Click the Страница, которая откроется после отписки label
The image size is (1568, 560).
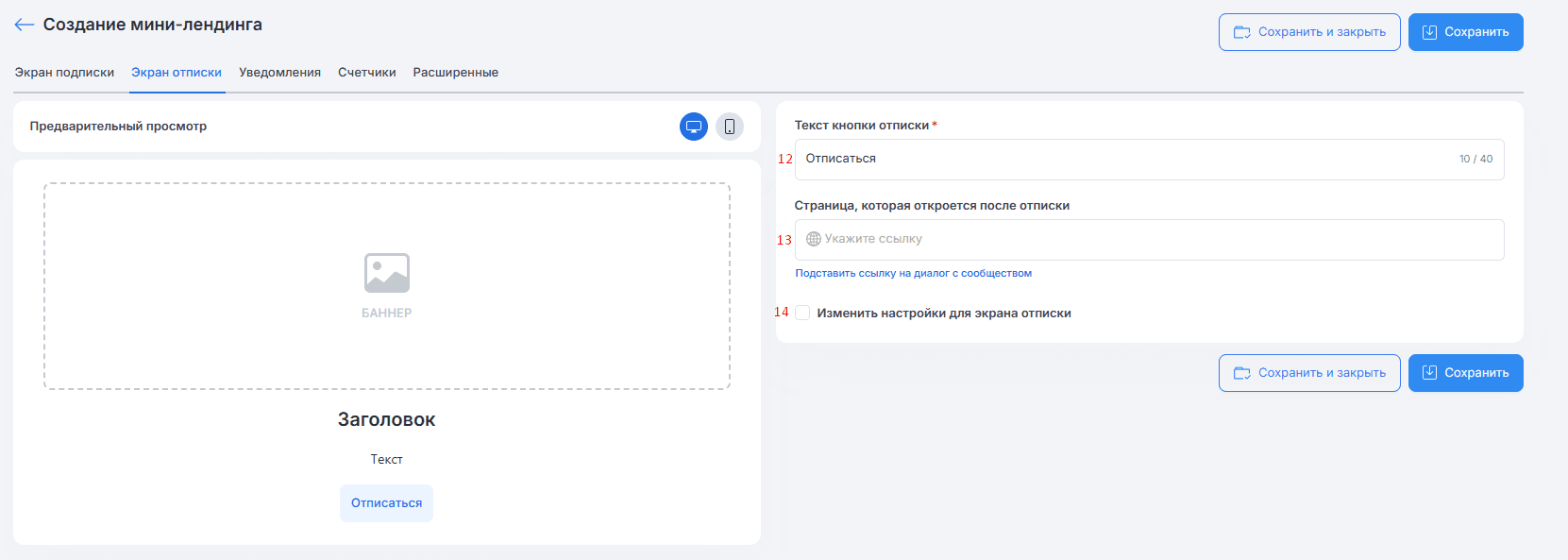point(932,205)
